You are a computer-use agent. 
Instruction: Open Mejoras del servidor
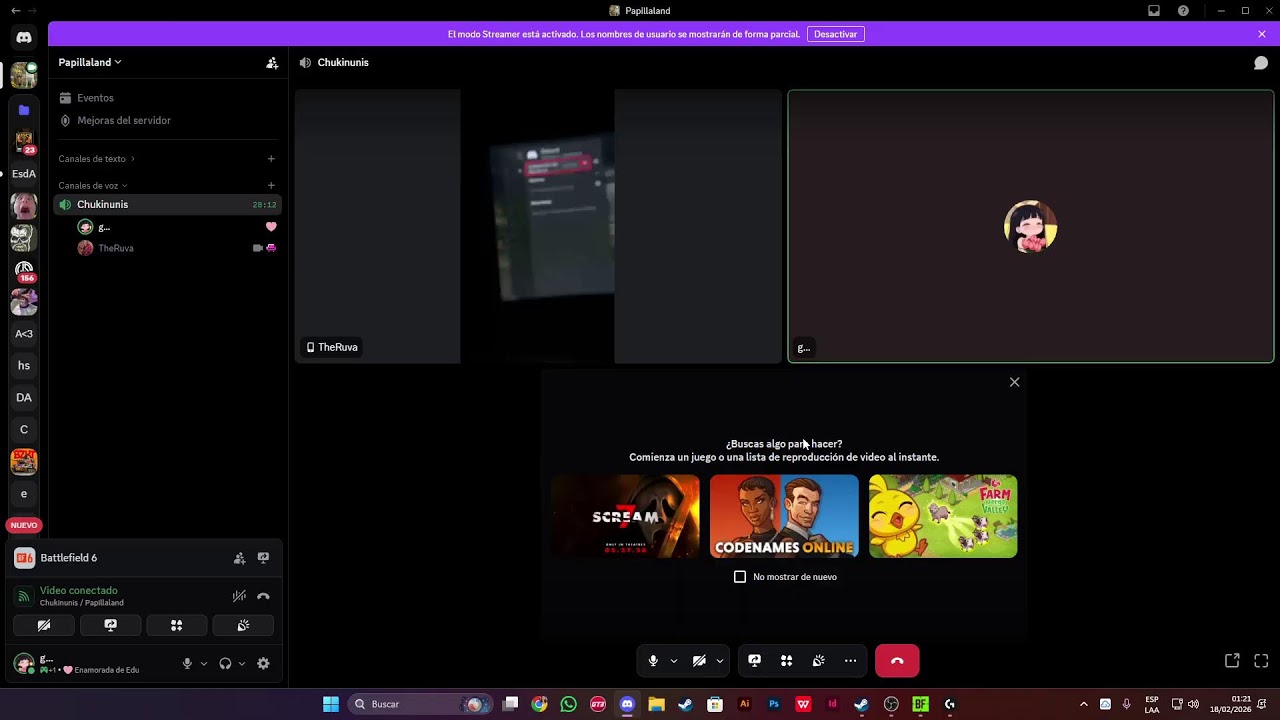tap(166, 120)
